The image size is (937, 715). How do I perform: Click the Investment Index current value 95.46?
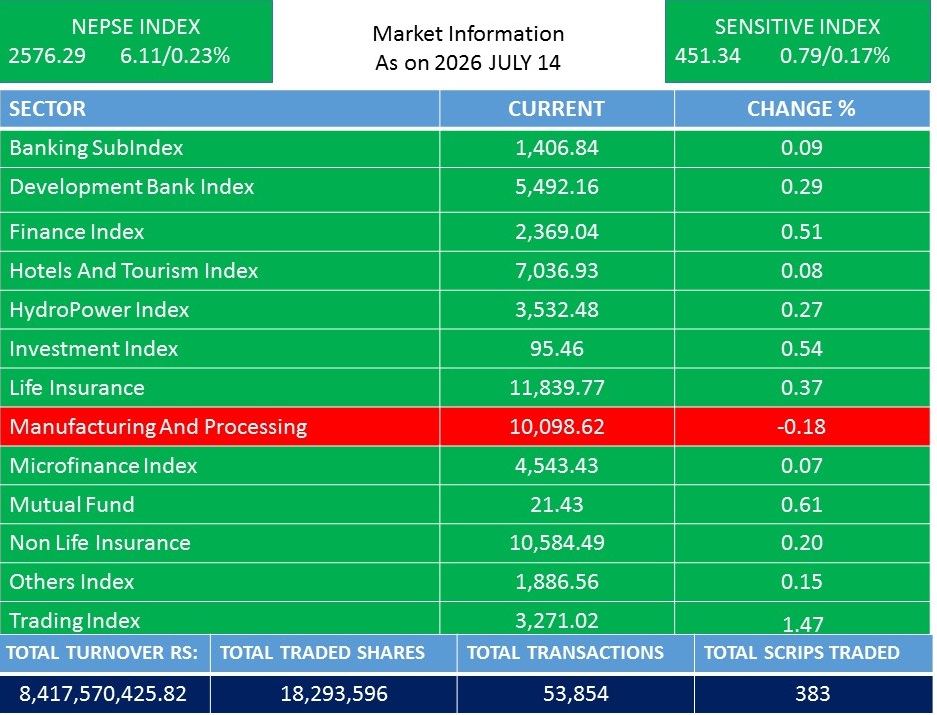[556, 349]
